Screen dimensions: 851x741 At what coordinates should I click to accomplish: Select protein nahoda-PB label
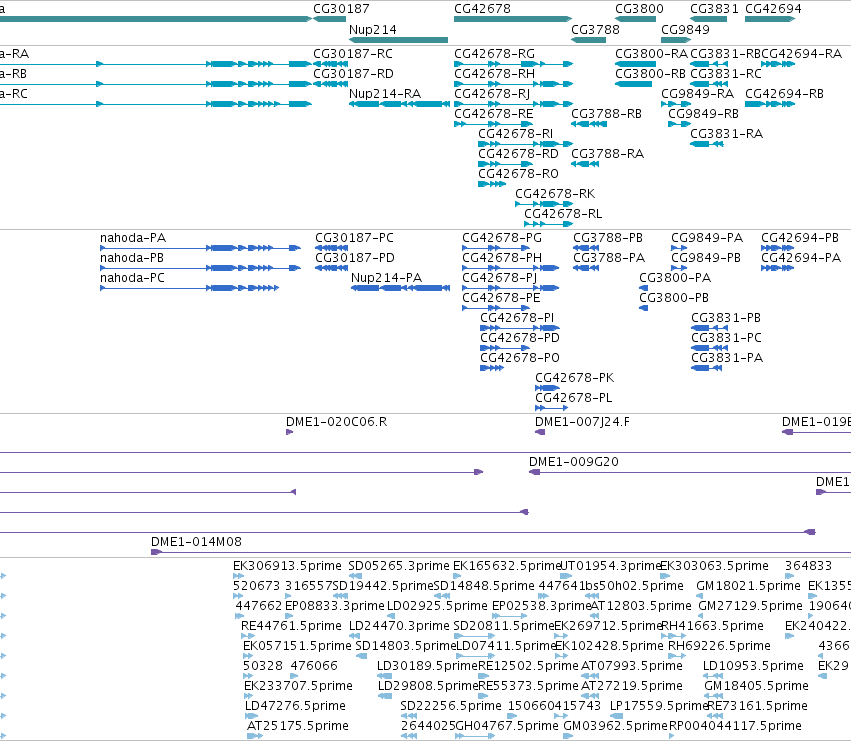[132, 258]
